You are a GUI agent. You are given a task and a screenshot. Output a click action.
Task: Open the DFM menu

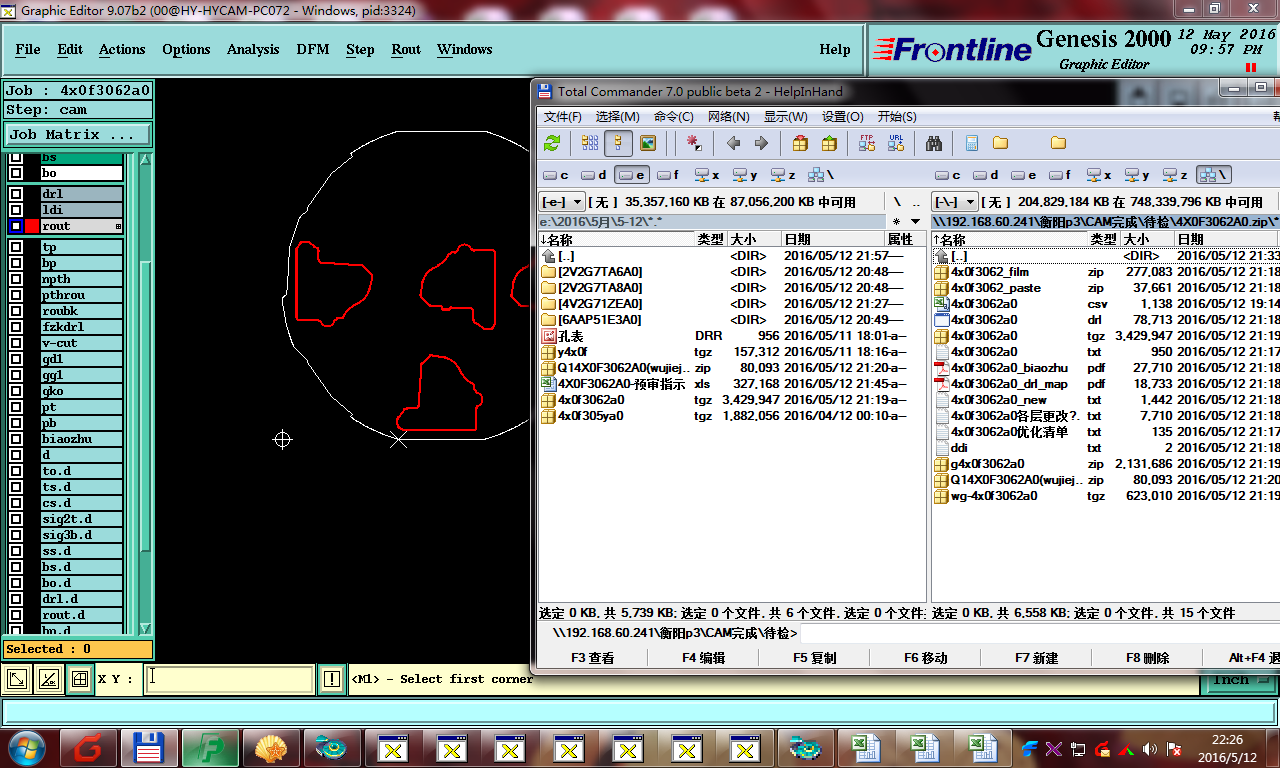point(313,49)
